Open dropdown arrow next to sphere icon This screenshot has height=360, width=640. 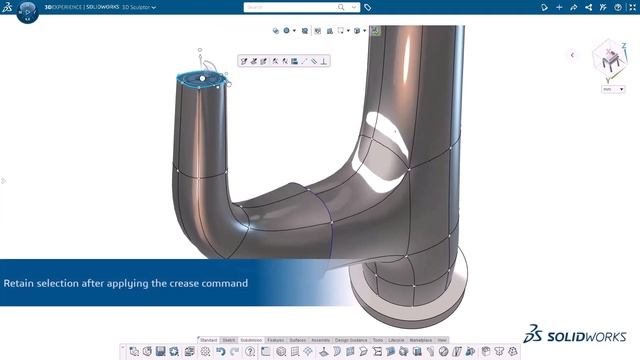click(x=294, y=31)
